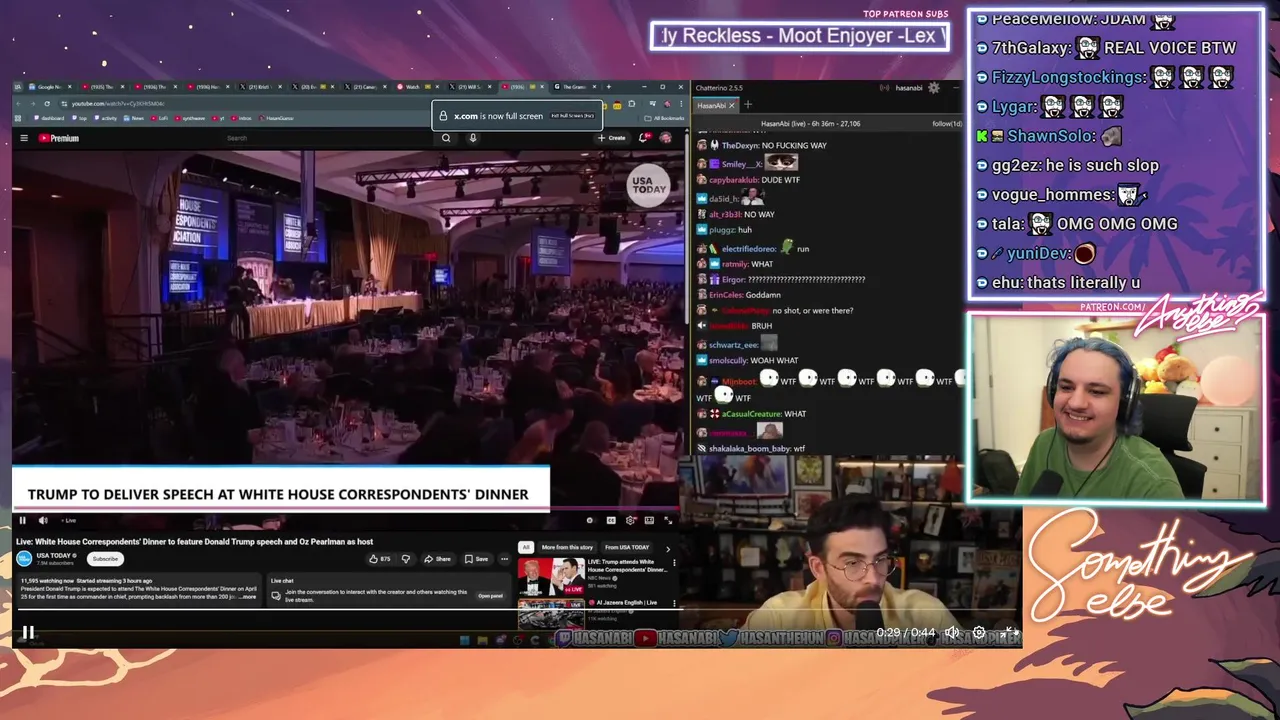Close the HasanAbi Chatterino tab
The height and width of the screenshot is (720, 1280).
[x=731, y=105]
